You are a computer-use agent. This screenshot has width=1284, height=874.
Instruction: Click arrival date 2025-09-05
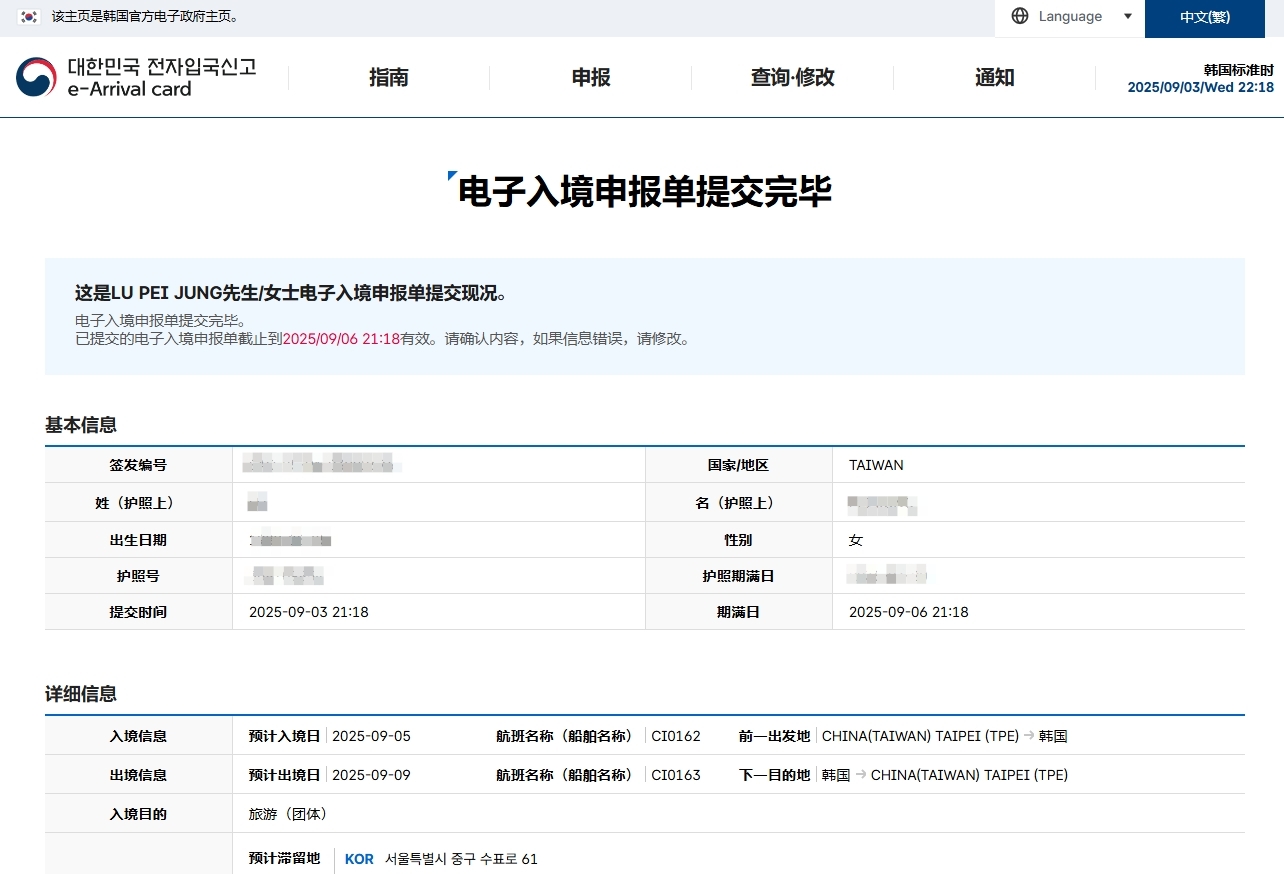371,736
